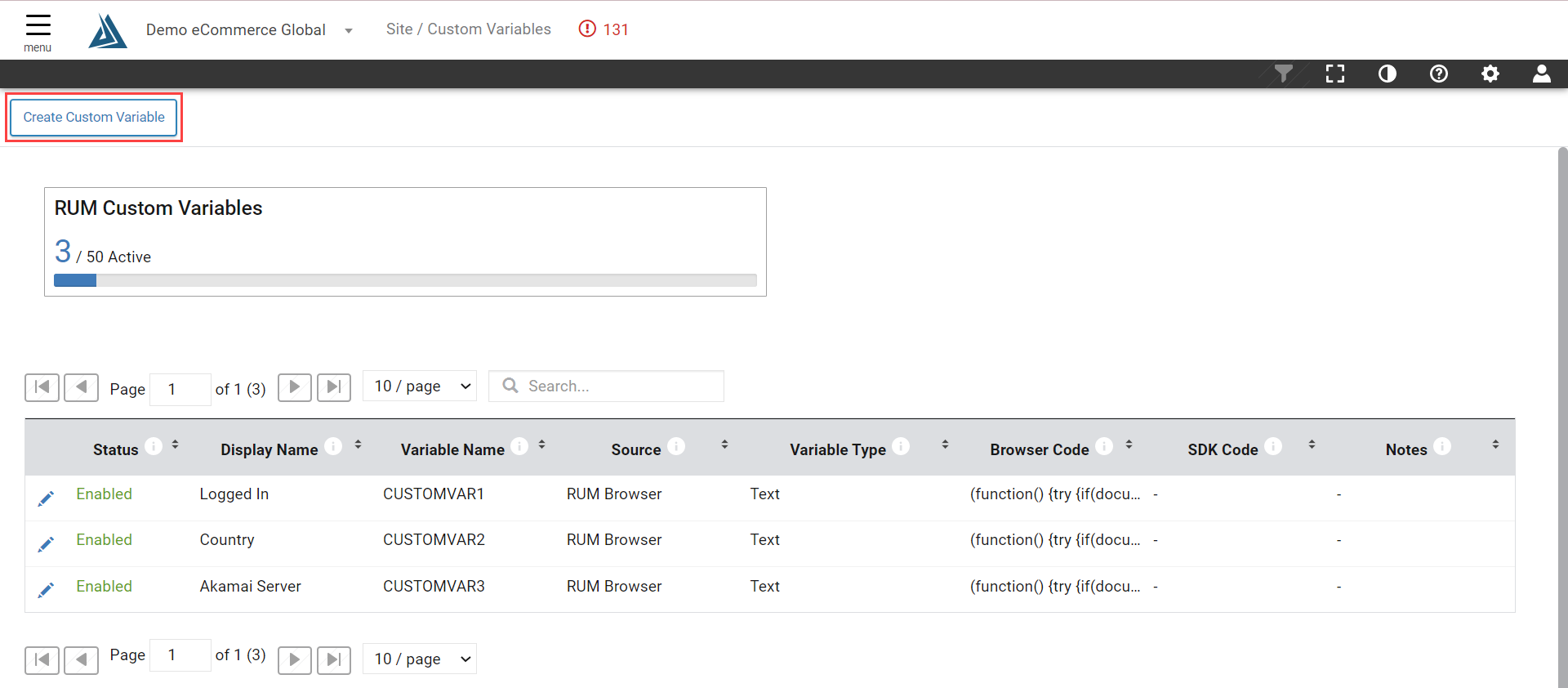This screenshot has width=1568, height=688.
Task: Show info for Source column
Action: 676,446
